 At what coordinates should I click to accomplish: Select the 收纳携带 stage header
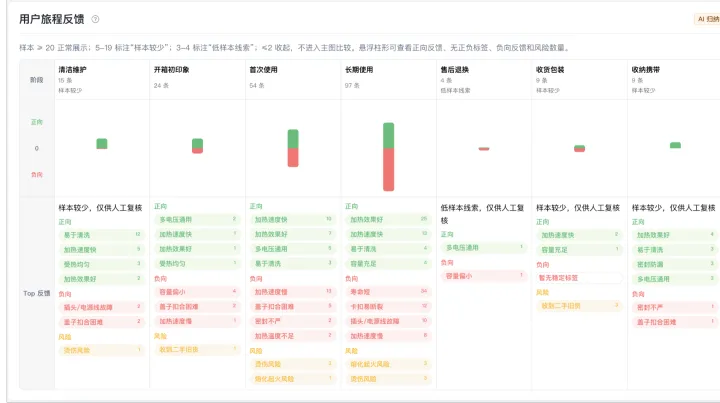pyautogui.click(x=645, y=70)
